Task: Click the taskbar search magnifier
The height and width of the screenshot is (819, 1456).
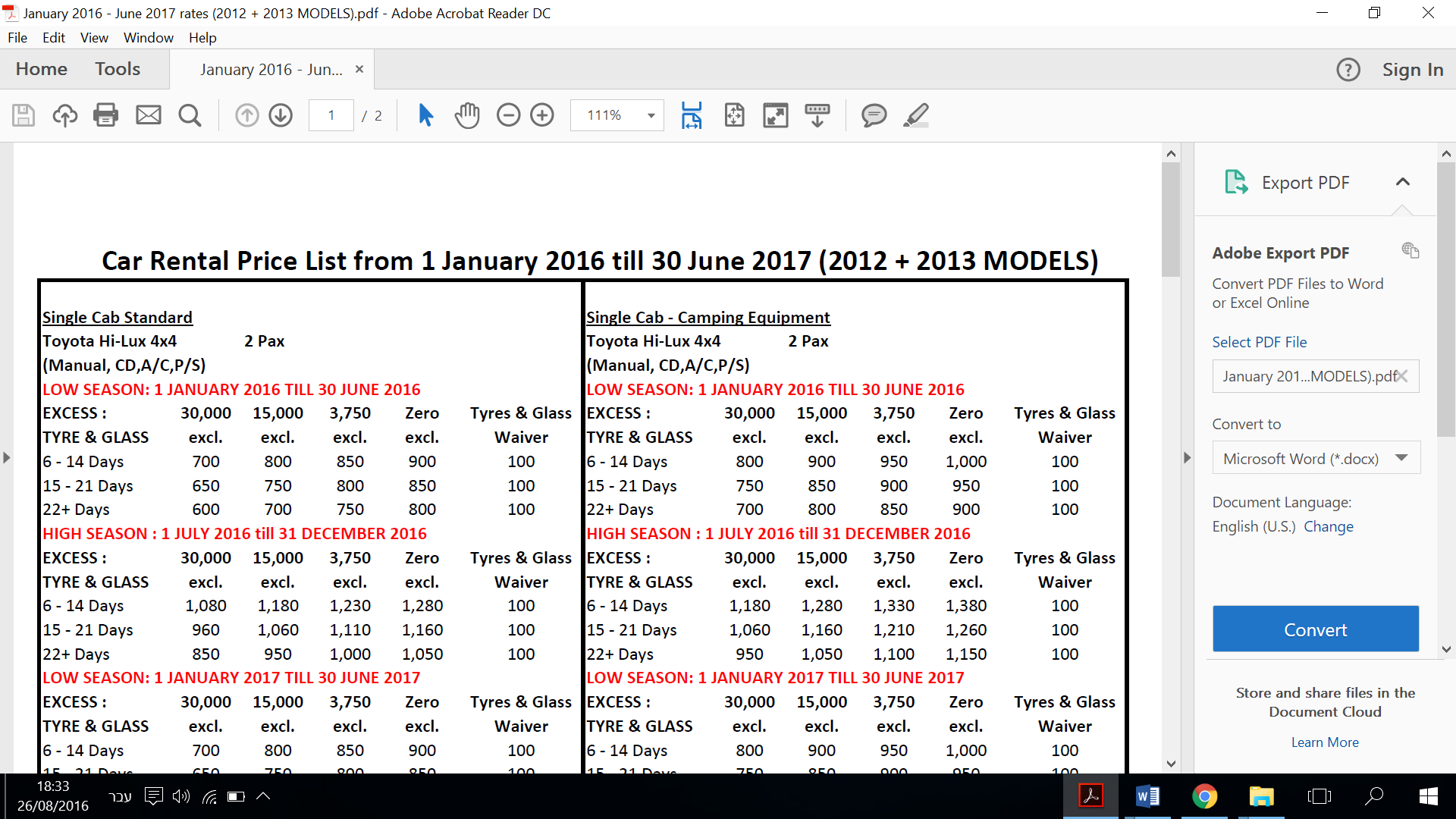Action: pyautogui.click(x=1374, y=796)
